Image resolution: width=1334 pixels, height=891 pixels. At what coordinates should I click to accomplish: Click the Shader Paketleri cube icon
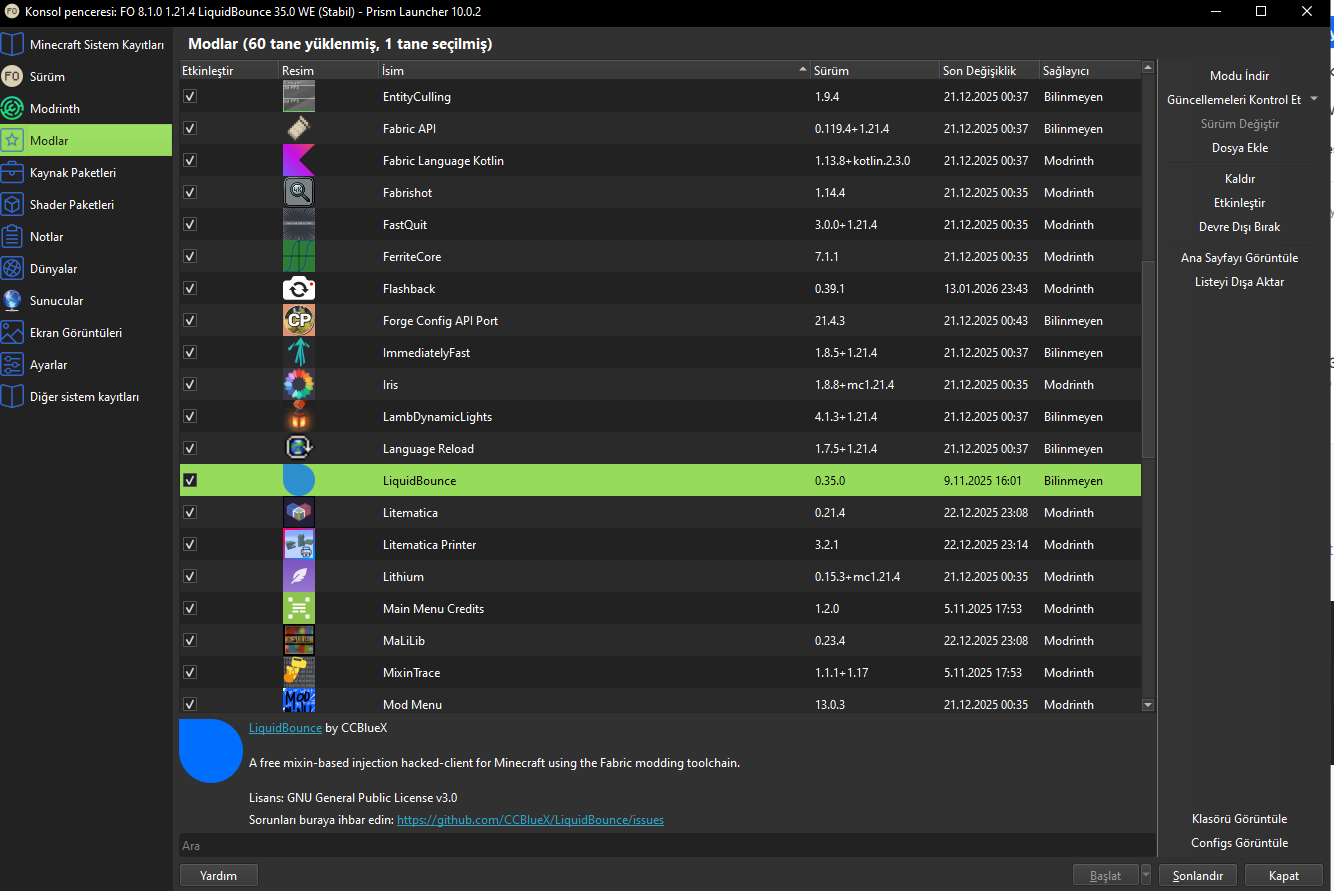13,204
